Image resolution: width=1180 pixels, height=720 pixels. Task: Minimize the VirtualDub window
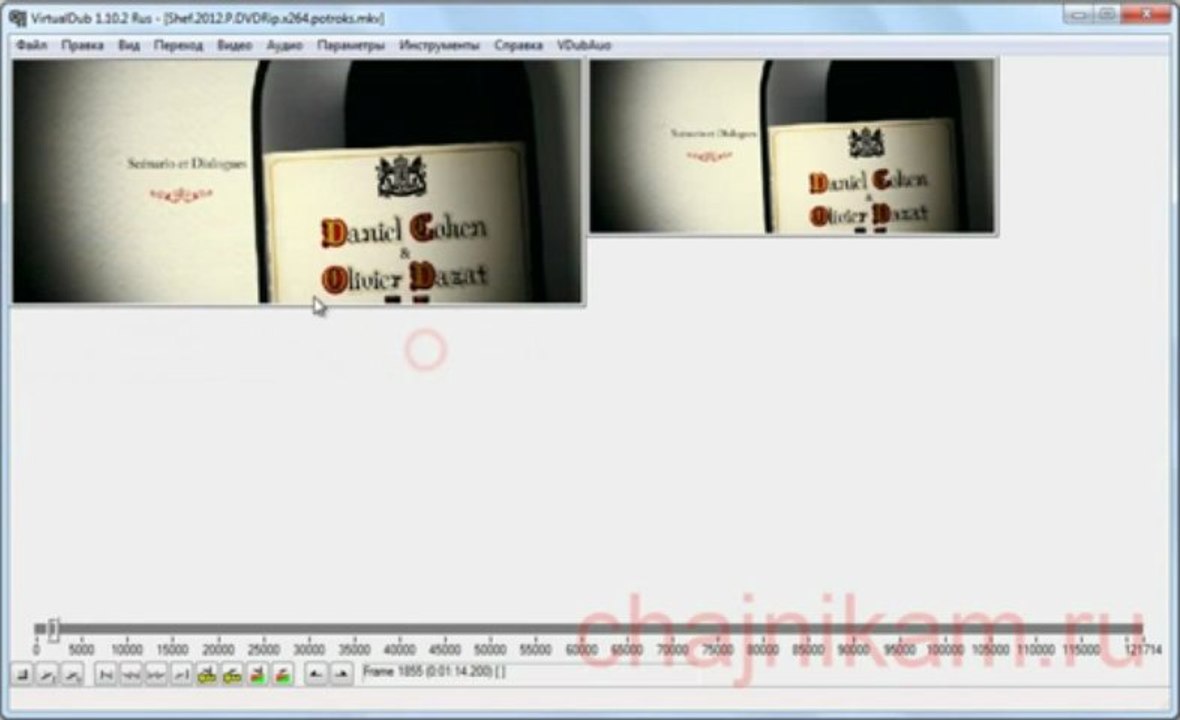click(x=1080, y=14)
